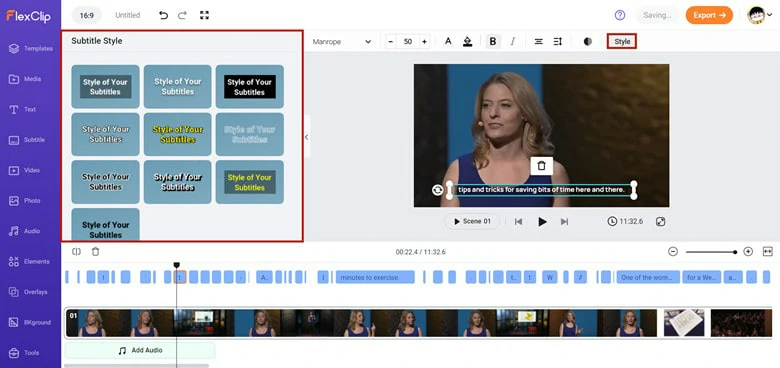The width and height of the screenshot is (780, 368).
Task: Click the Style button in toolbar
Action: coord(622,42)
